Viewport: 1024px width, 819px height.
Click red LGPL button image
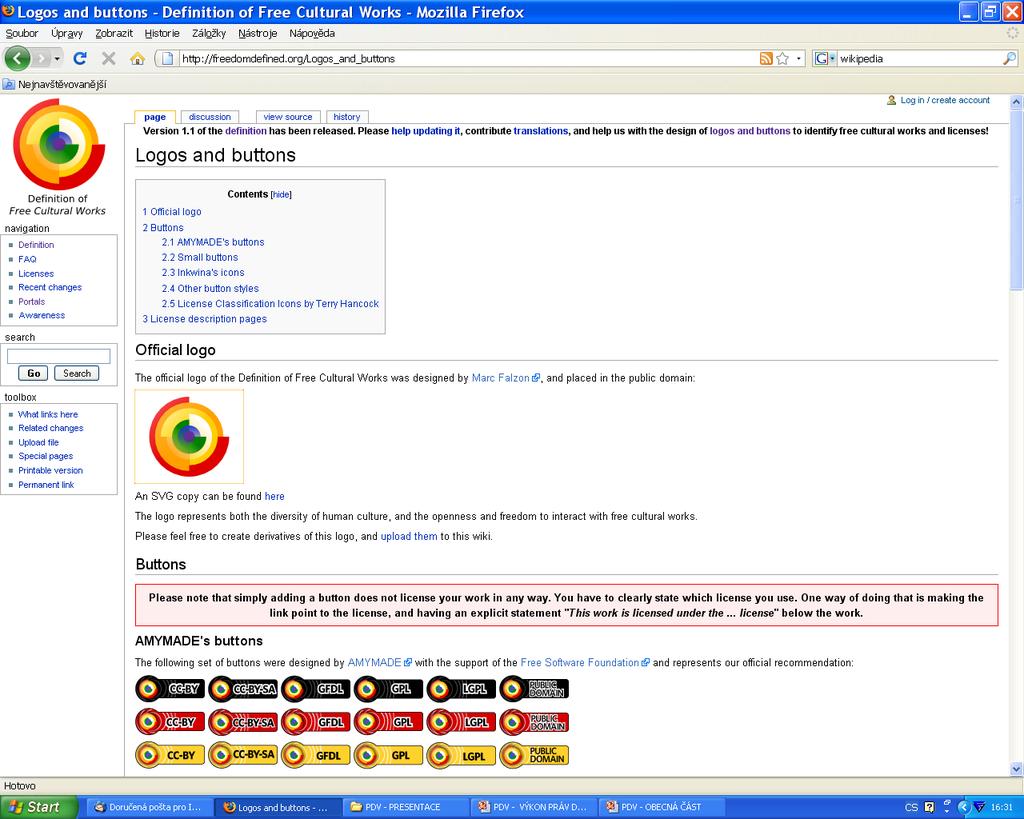tap(462, 722)
